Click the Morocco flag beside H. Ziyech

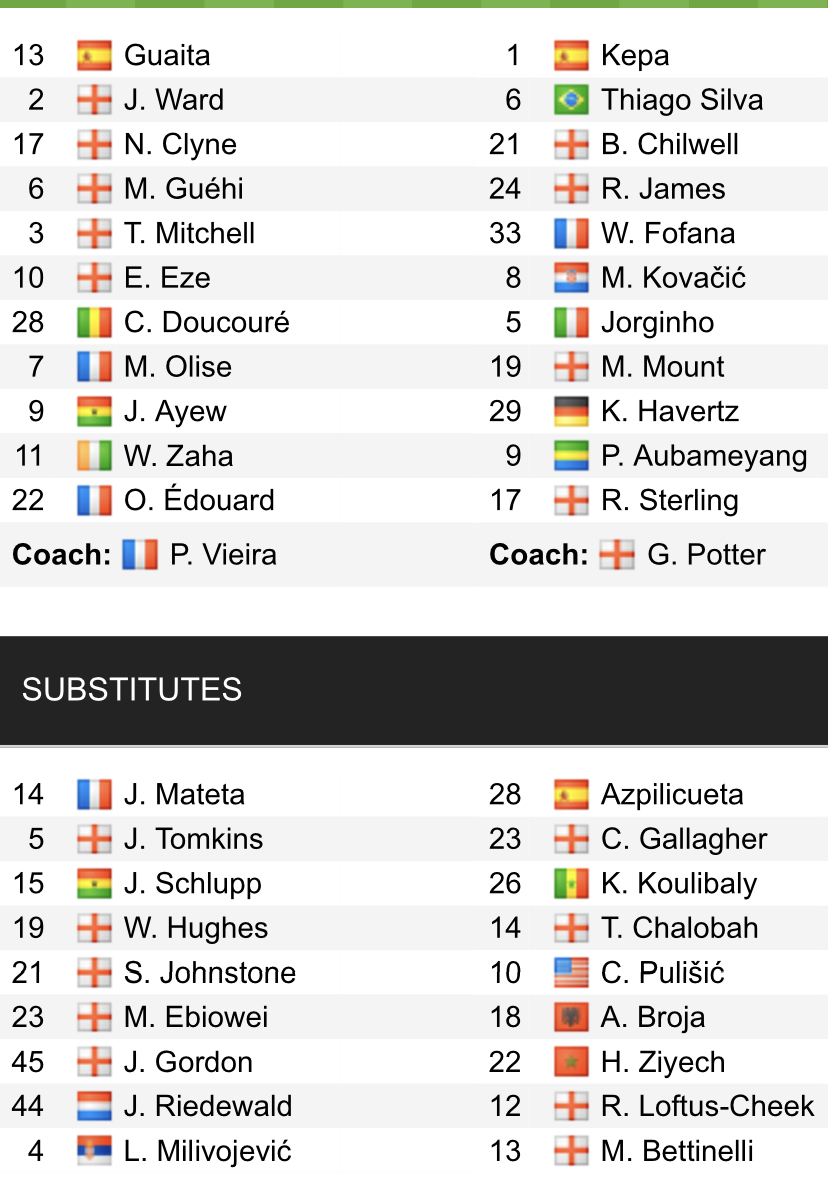tap(571, 1062)
